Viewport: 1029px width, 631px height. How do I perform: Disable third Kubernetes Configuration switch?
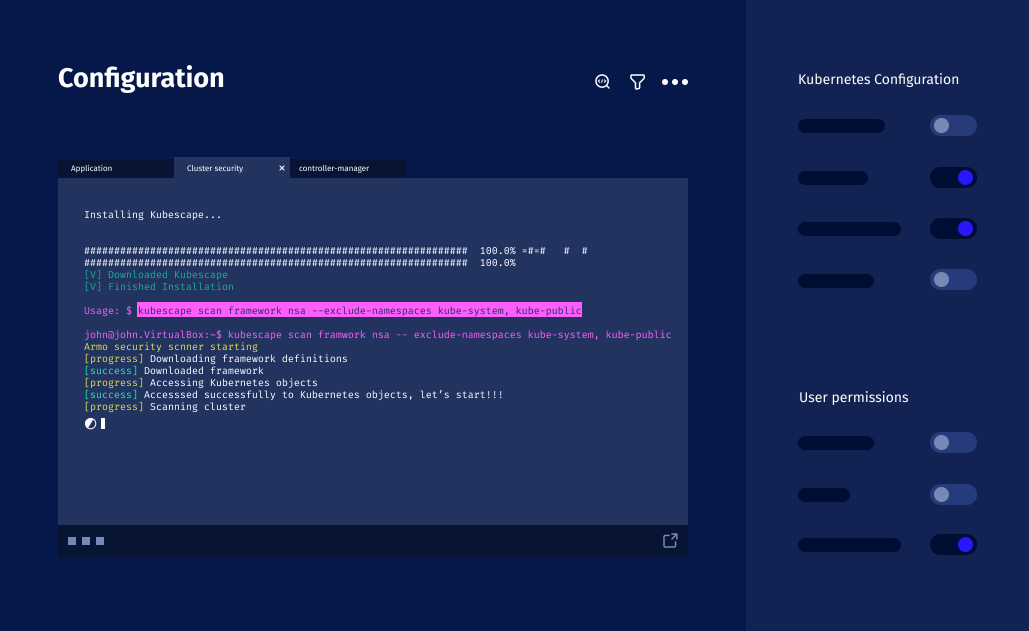click(x=953, y=228)
